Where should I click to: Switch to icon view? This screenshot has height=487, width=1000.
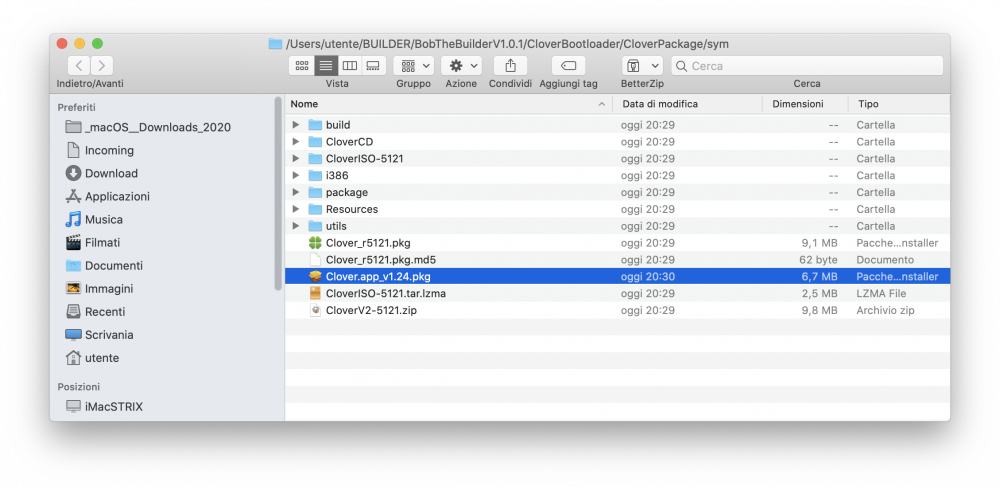302,66
